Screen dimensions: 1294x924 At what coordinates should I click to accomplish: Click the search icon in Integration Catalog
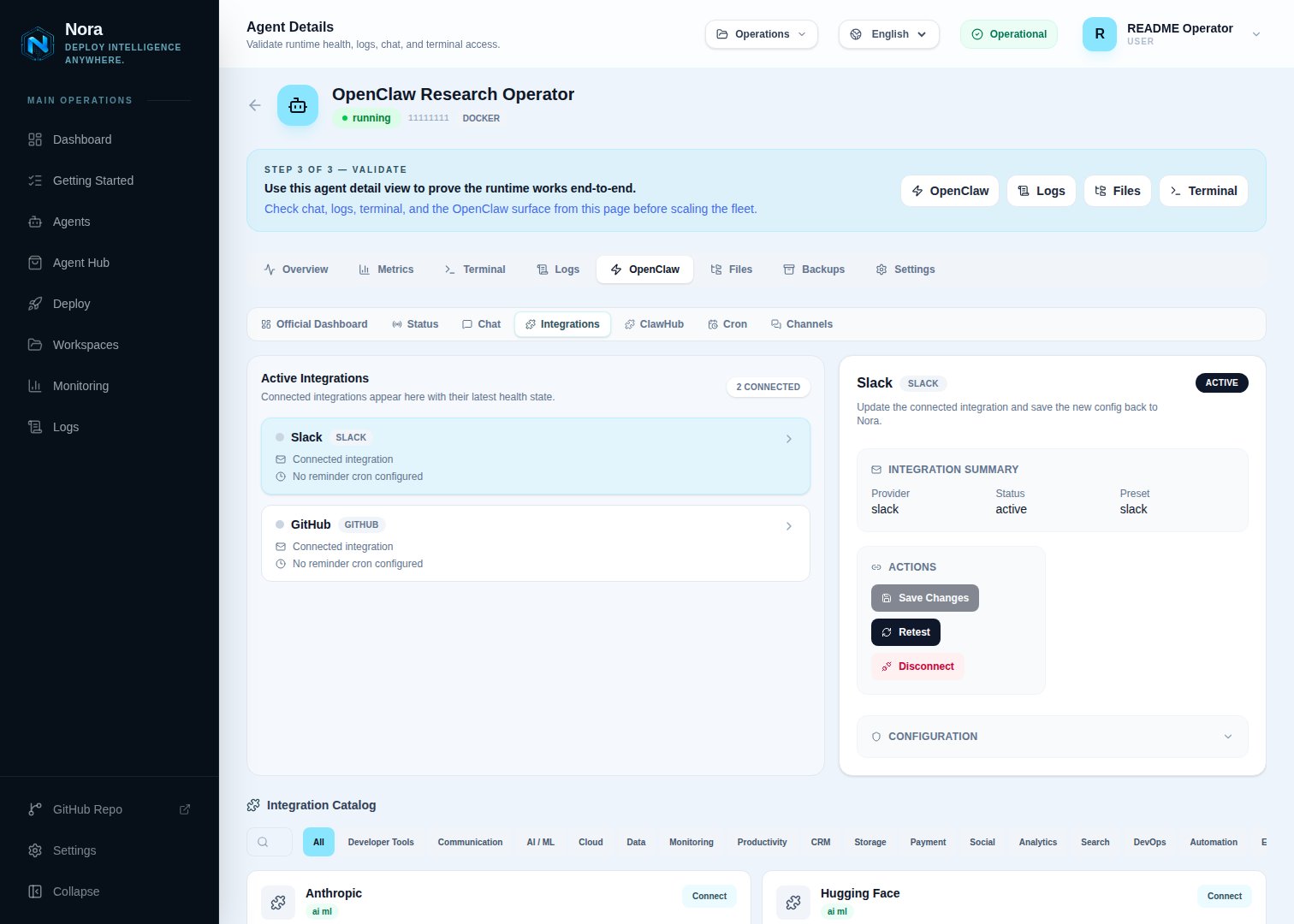tap(263, 842)
